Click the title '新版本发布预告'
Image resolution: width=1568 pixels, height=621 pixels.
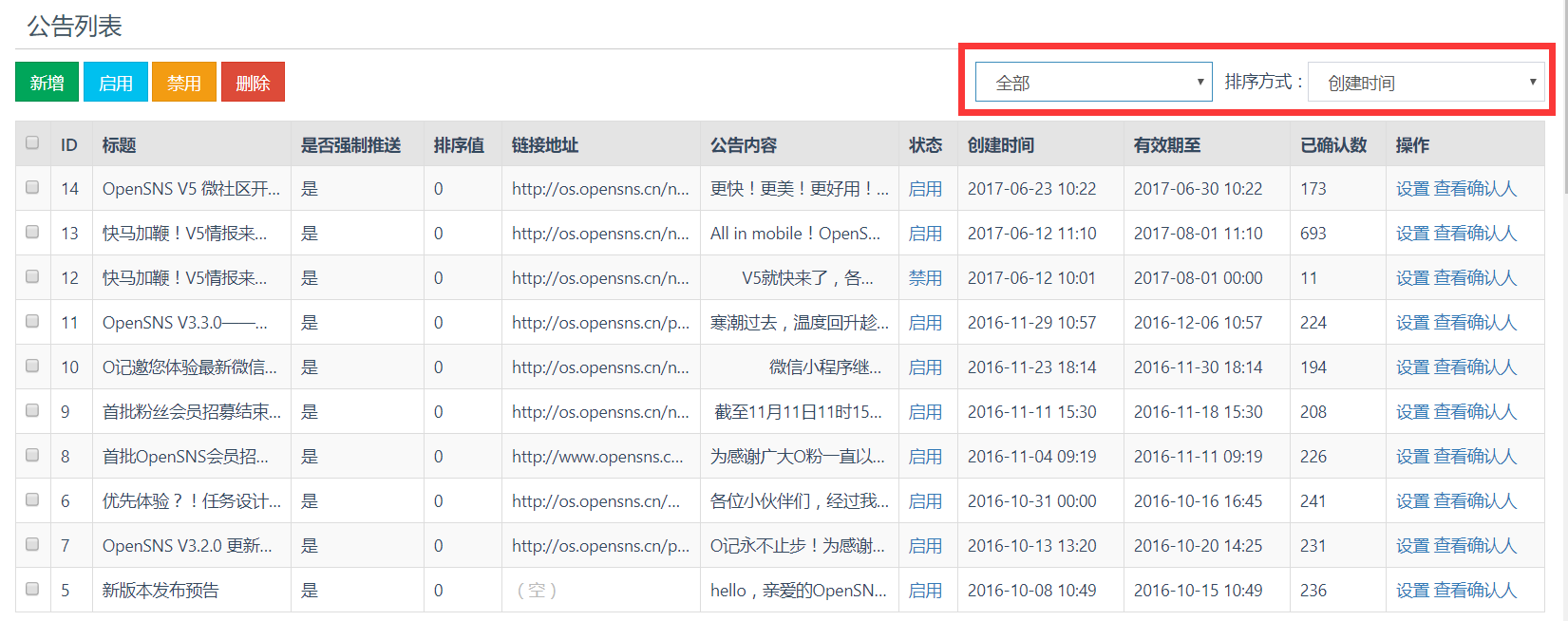click(161, 591)
